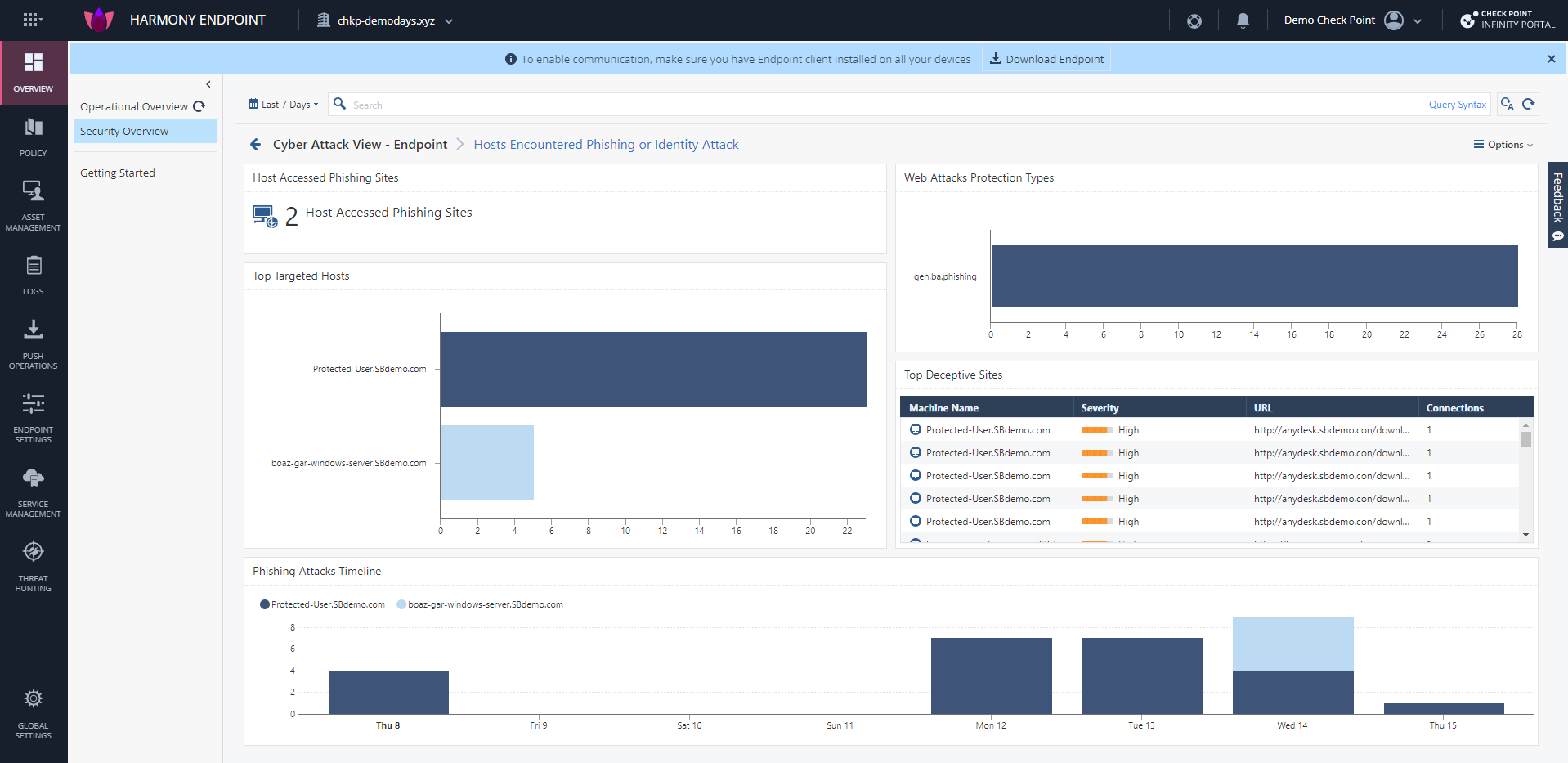
Task: Refresh the Operational Overview
Action: (199, 106)
